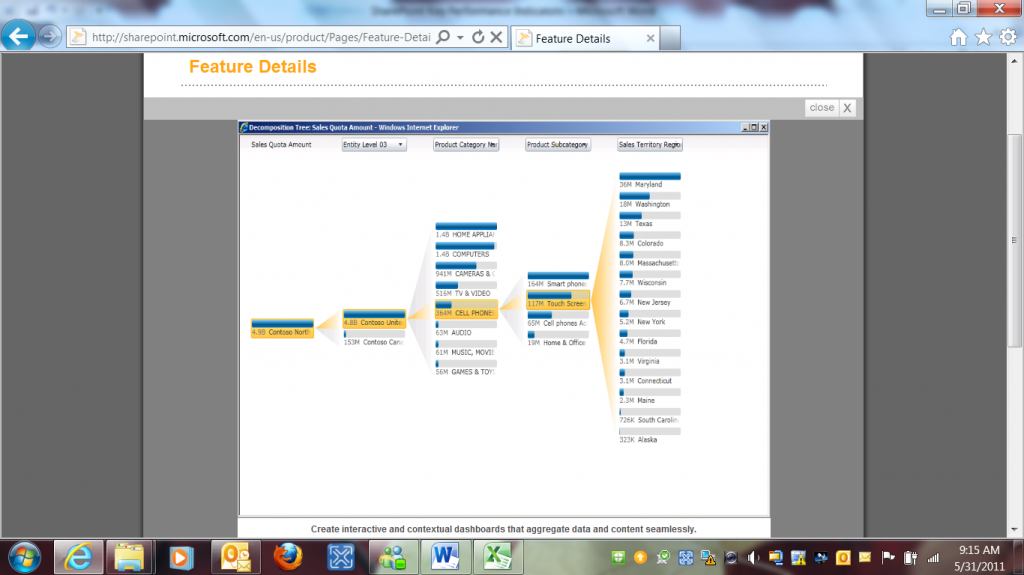Screen dimensions: 1024x575
Task: Open Microsoft Excel from the taskbar
Action: tap(498, 557)
